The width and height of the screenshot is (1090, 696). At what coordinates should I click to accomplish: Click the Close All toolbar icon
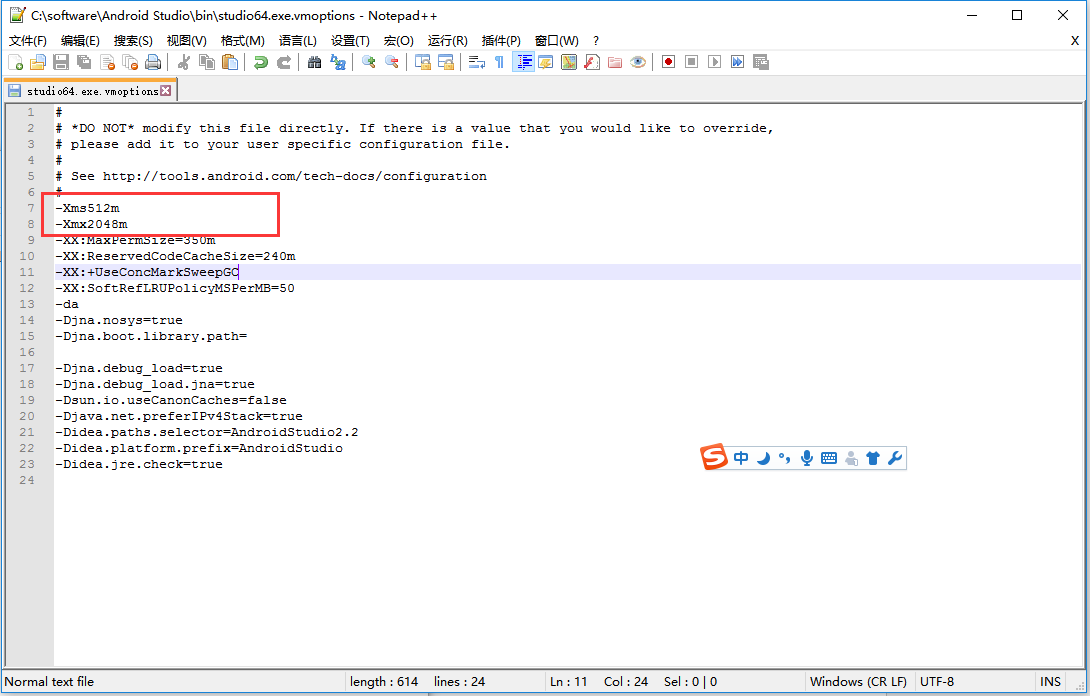pyautogui.click(x=130, y=63)
